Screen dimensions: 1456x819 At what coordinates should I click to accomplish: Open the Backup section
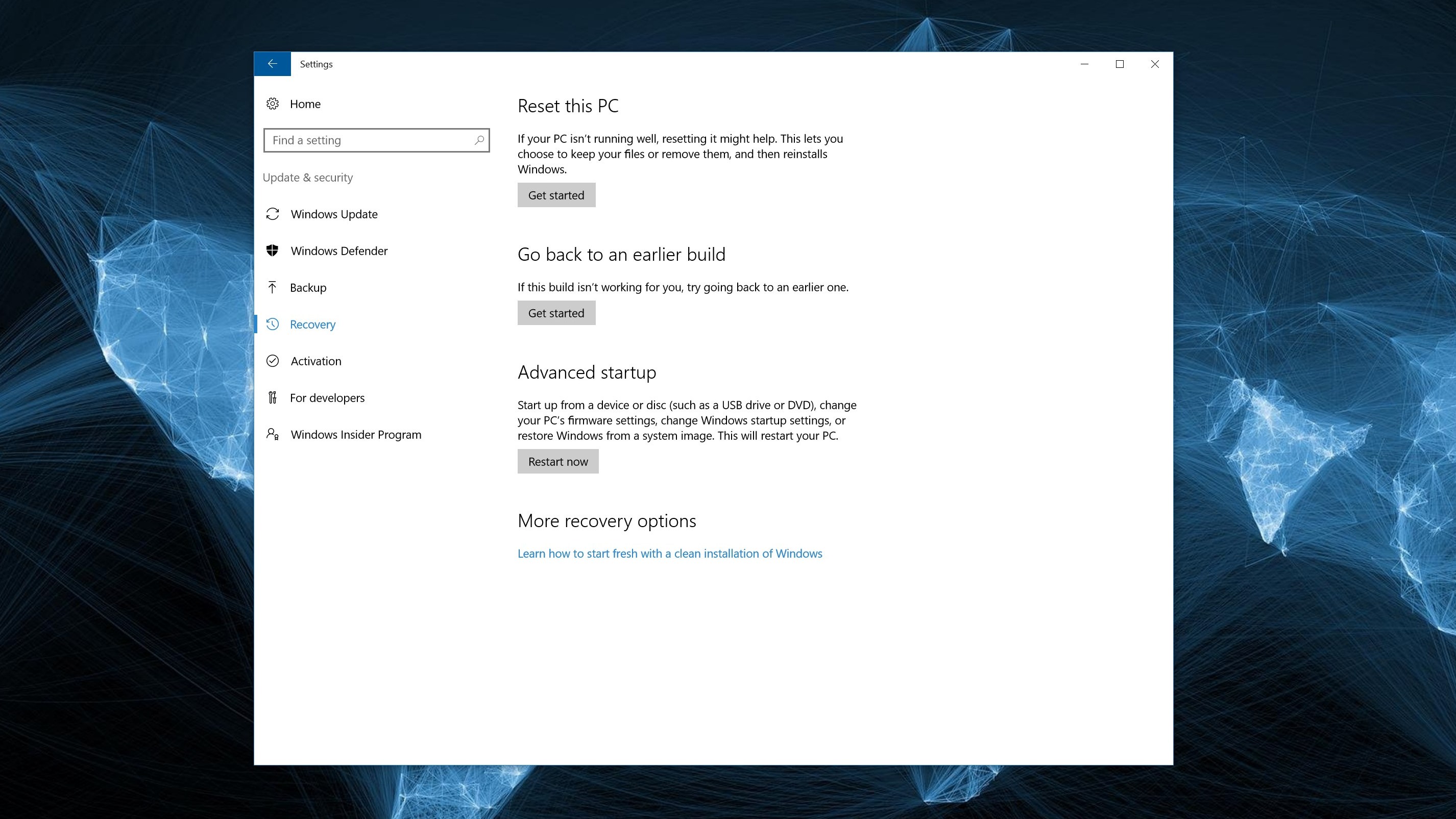point(308,287)
